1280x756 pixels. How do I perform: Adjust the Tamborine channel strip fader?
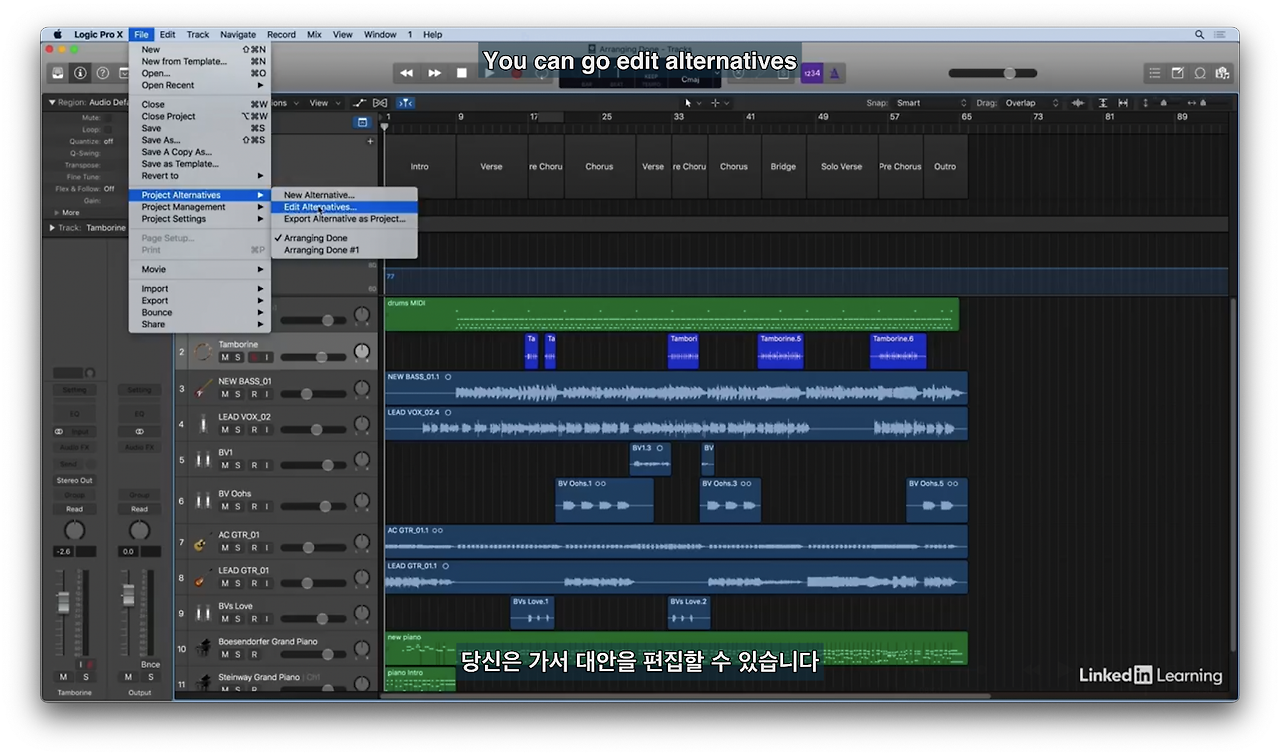[x=63, y=602]
